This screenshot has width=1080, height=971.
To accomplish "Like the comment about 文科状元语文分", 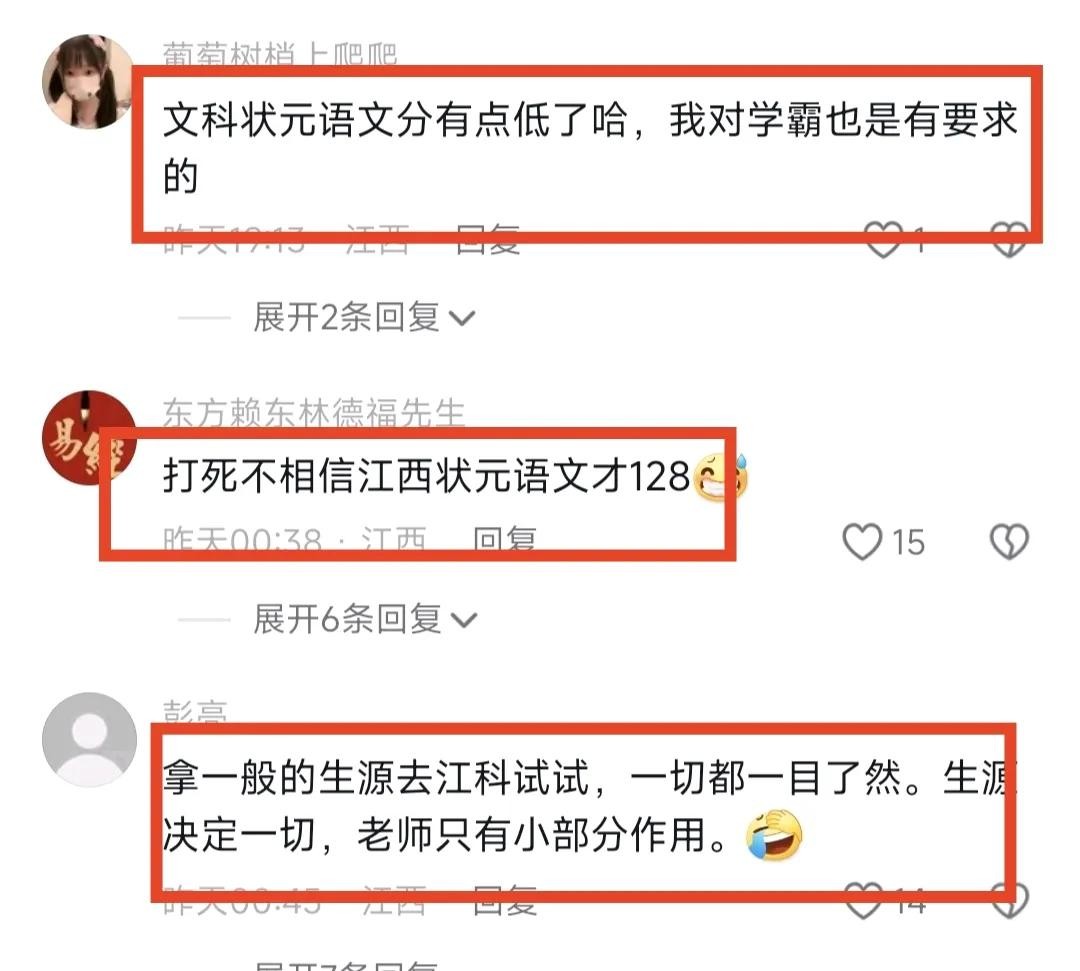I will [x=884, y=239].
